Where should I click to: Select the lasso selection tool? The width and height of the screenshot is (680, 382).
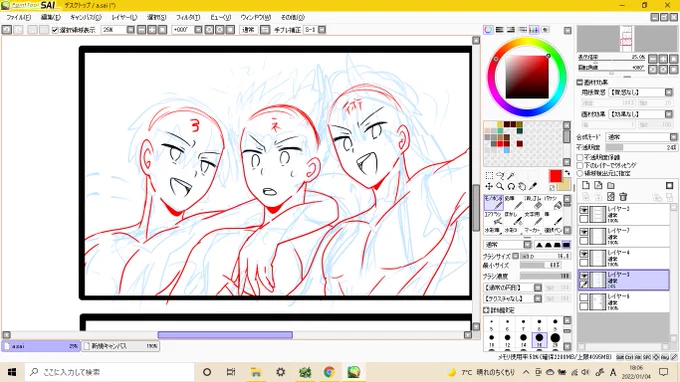(500, 176)
